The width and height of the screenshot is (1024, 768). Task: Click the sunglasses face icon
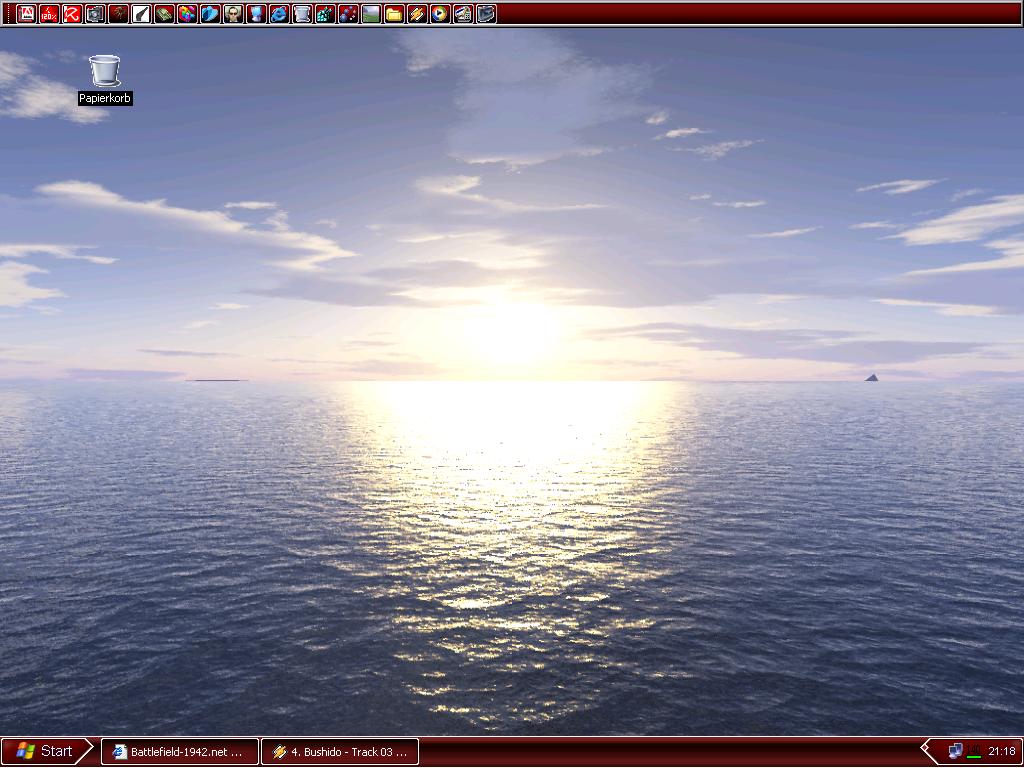pyautogui.click(x=233, y=14)
